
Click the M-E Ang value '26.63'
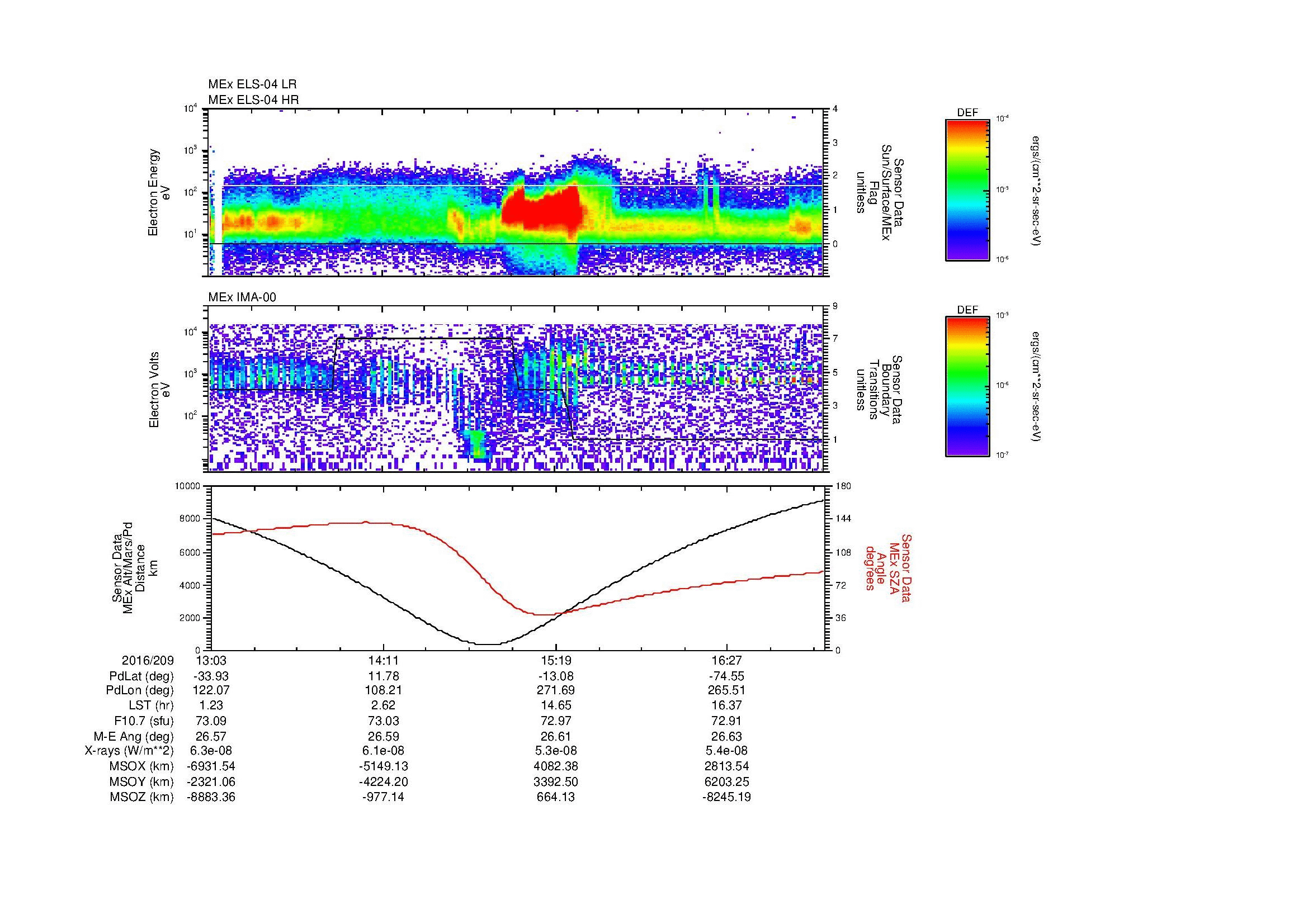(727, 736)
